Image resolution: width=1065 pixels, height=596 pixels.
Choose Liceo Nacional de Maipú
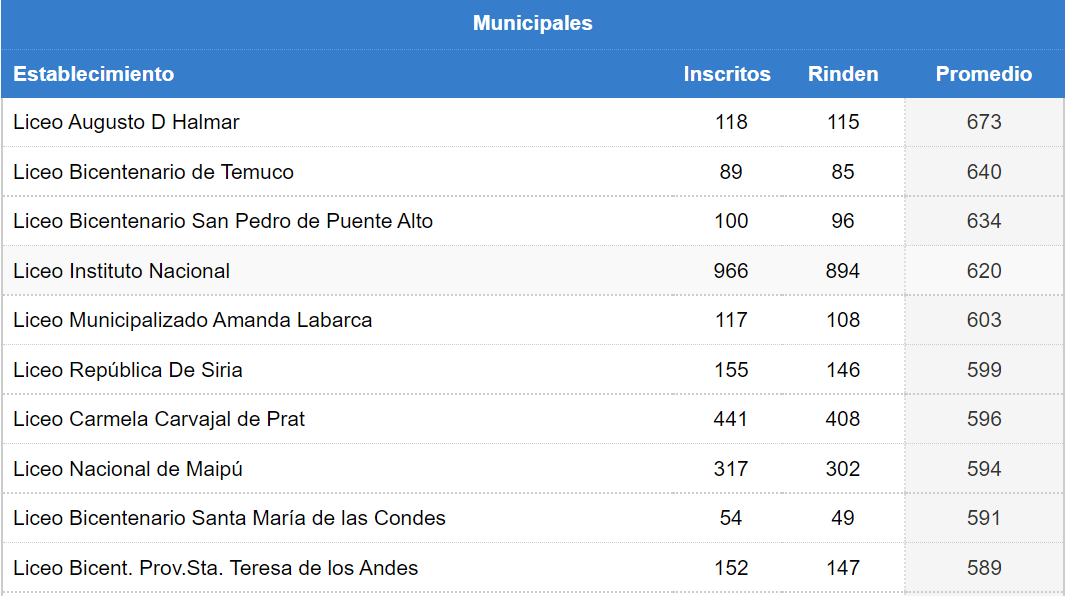pos(128,468)
